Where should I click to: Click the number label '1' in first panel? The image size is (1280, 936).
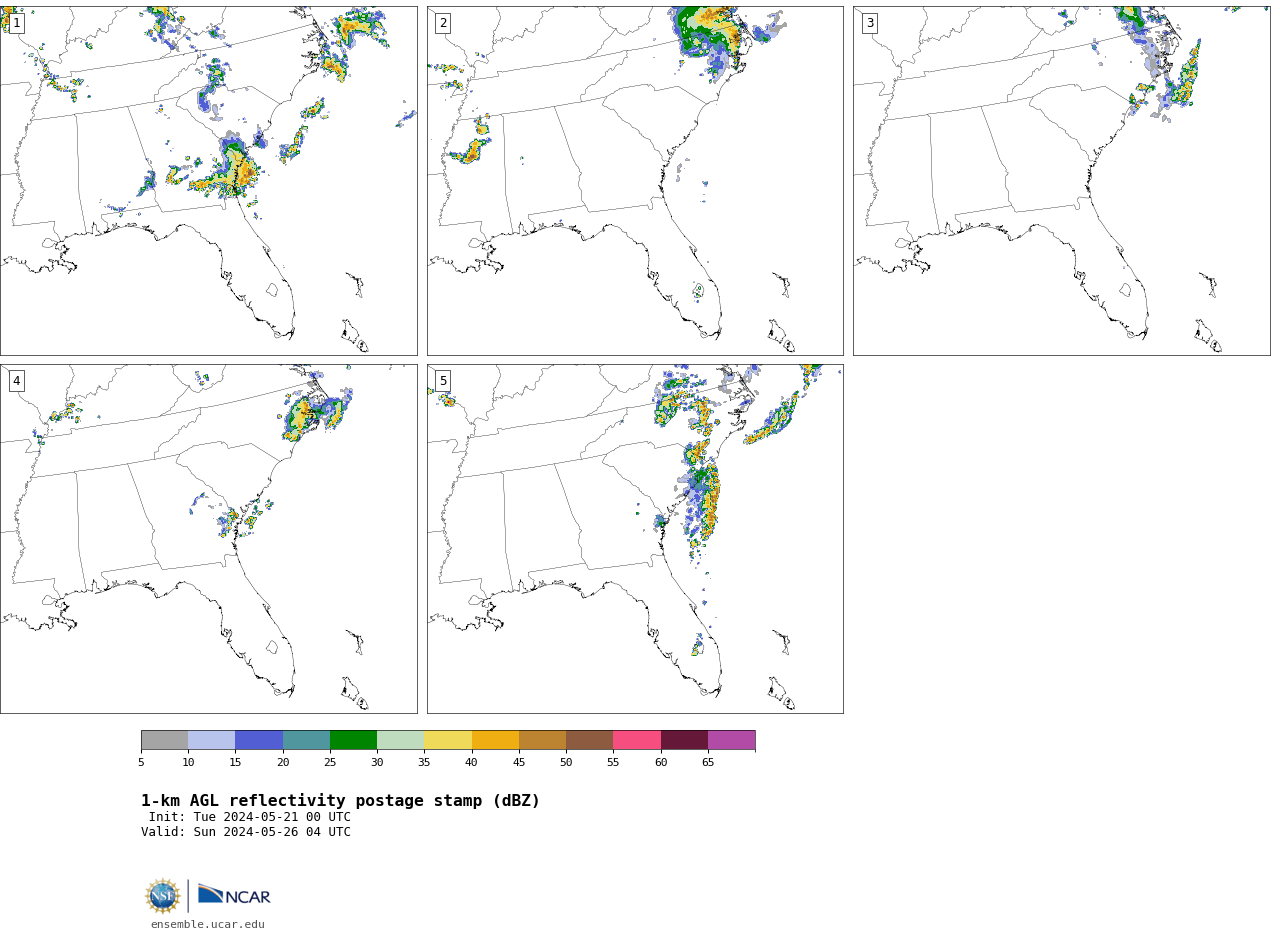16,23
